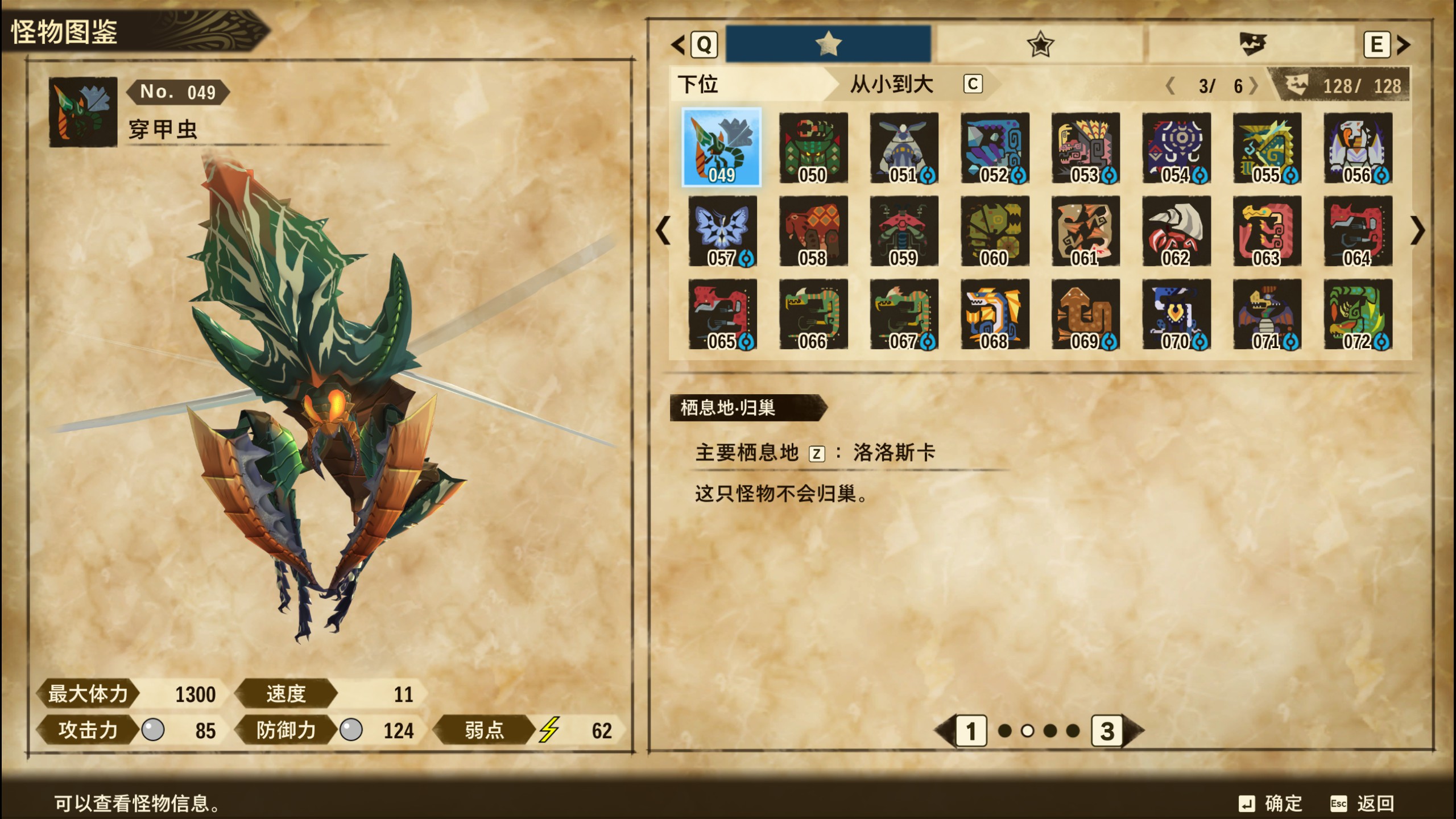Select monster icon number 068
This screenshot has height=819, width=1456.
tap(995, 314)
